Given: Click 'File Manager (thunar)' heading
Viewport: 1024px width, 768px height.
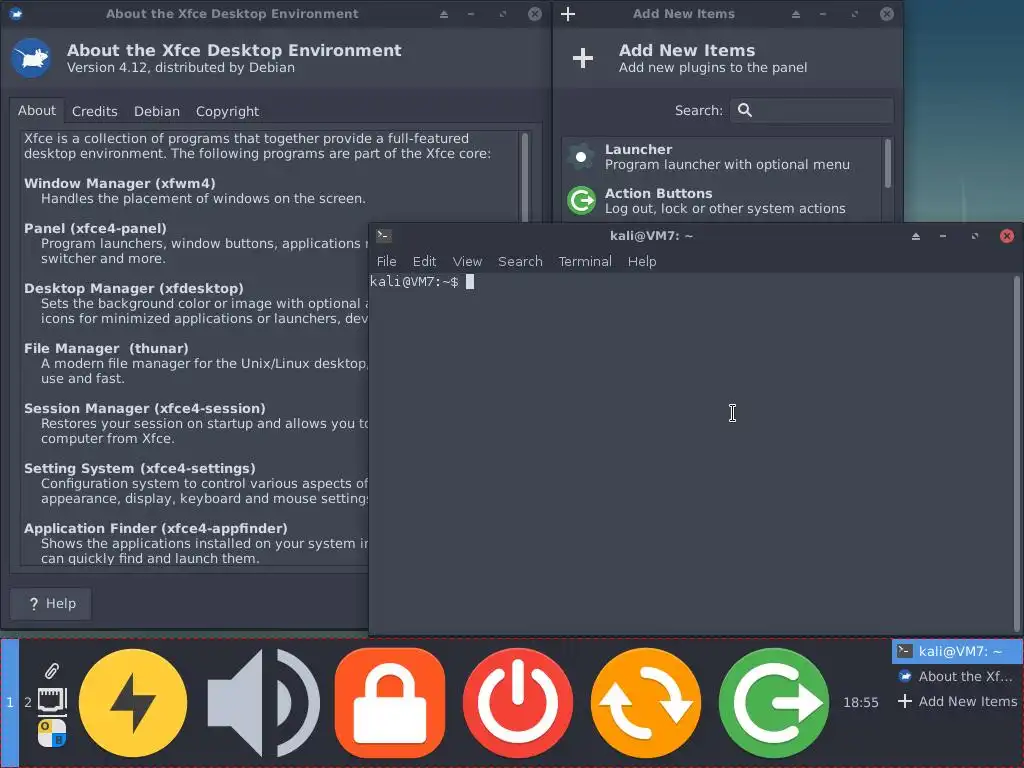Looking at the screenshot, I should [106, 349].
